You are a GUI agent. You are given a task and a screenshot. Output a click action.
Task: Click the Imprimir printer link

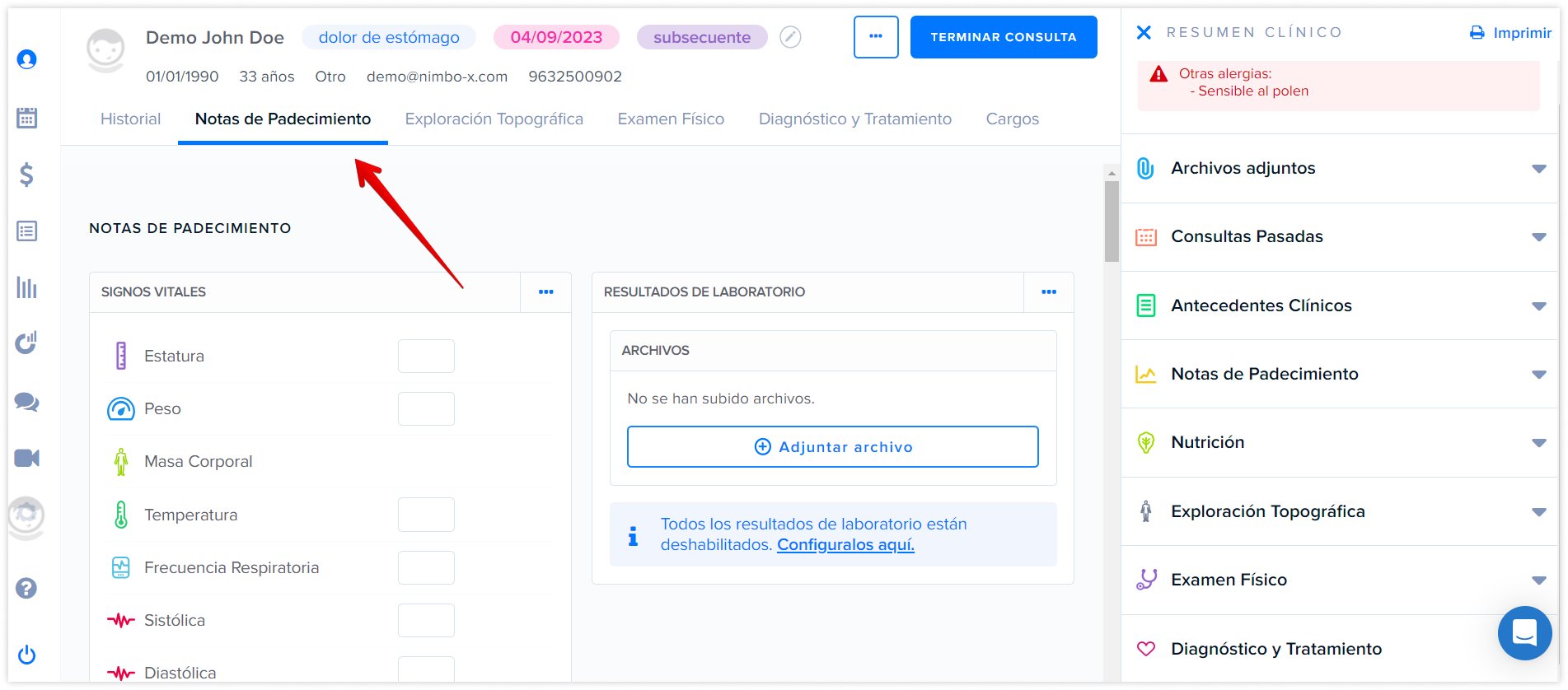tap(1510, 33)
